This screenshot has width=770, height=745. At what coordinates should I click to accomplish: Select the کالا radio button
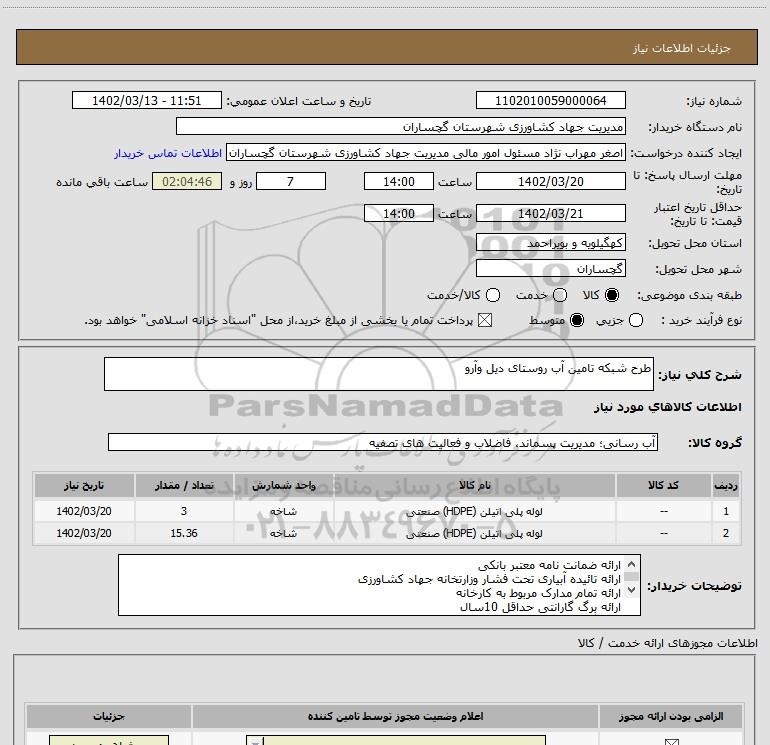coord(612,295)
